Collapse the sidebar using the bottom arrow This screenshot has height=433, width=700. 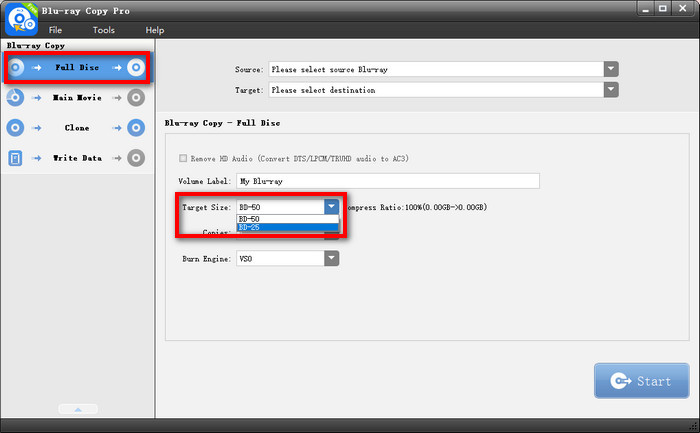point(77,409)
